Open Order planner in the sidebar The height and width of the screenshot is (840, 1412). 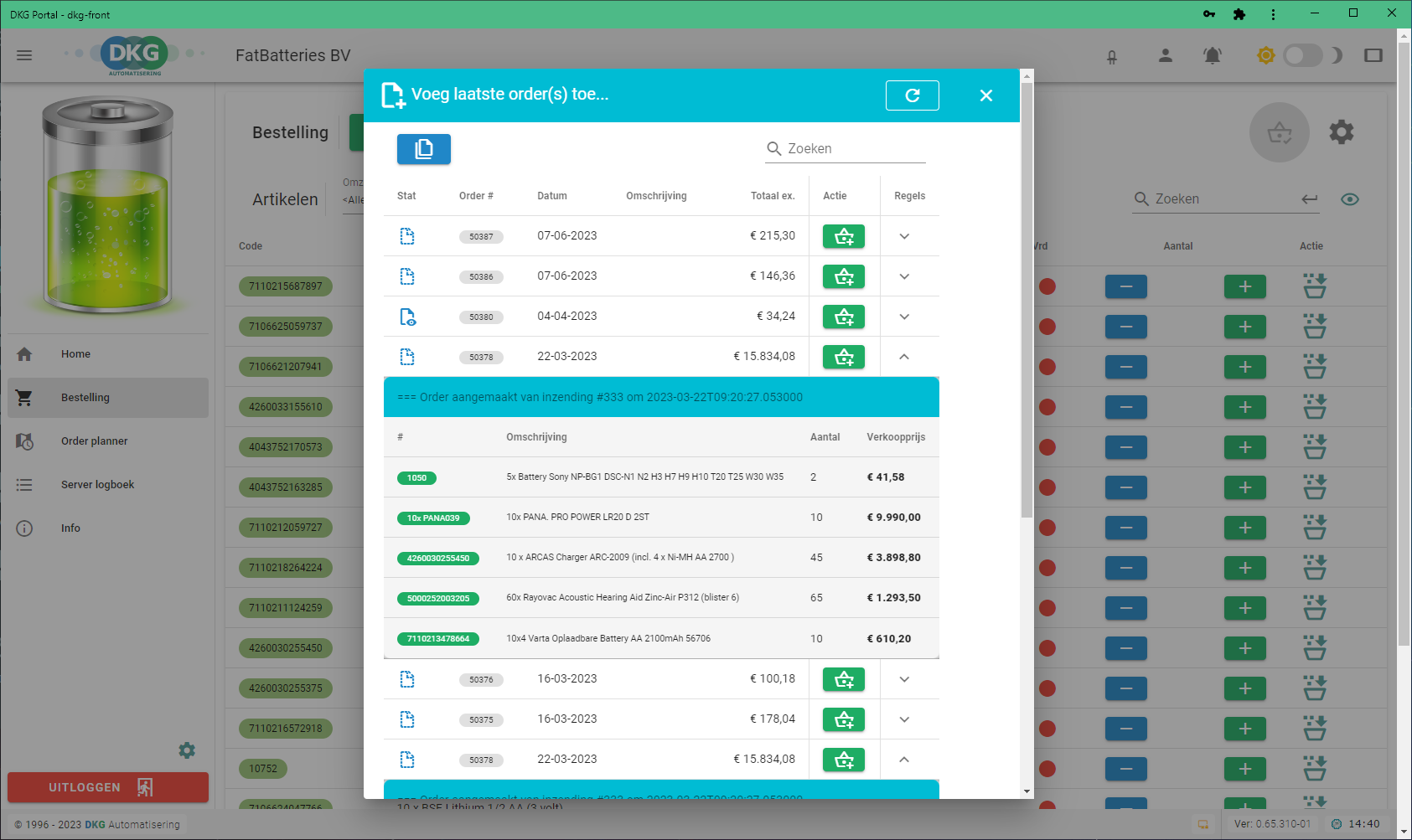click(94, 441)
